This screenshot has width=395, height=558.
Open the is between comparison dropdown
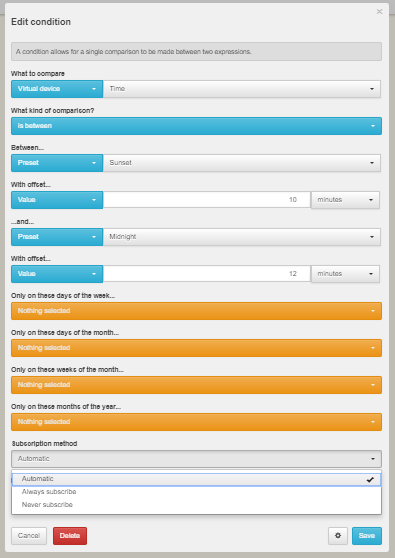click(196, 126)
